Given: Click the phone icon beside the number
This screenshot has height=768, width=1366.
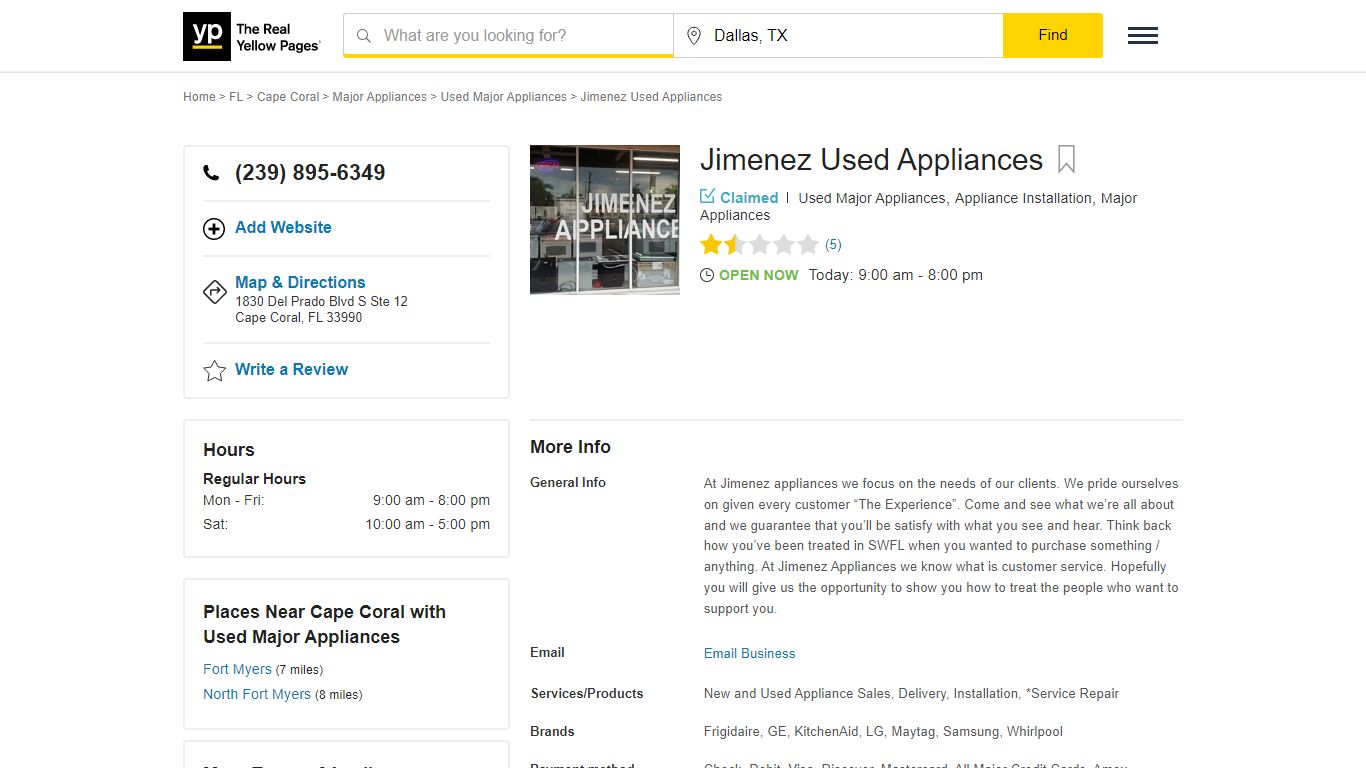Looking at the screenshot, I should coord(211,173).
